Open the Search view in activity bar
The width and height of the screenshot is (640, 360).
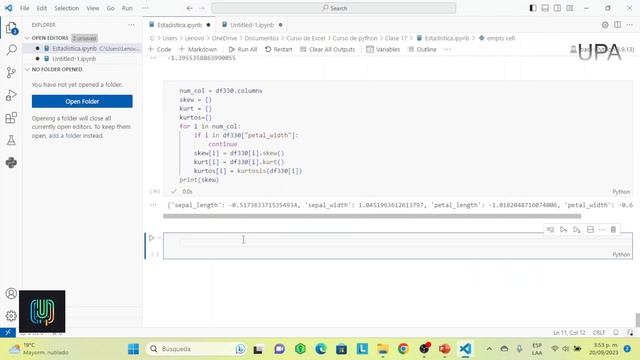pyautogui.click(x=11, y=50)
